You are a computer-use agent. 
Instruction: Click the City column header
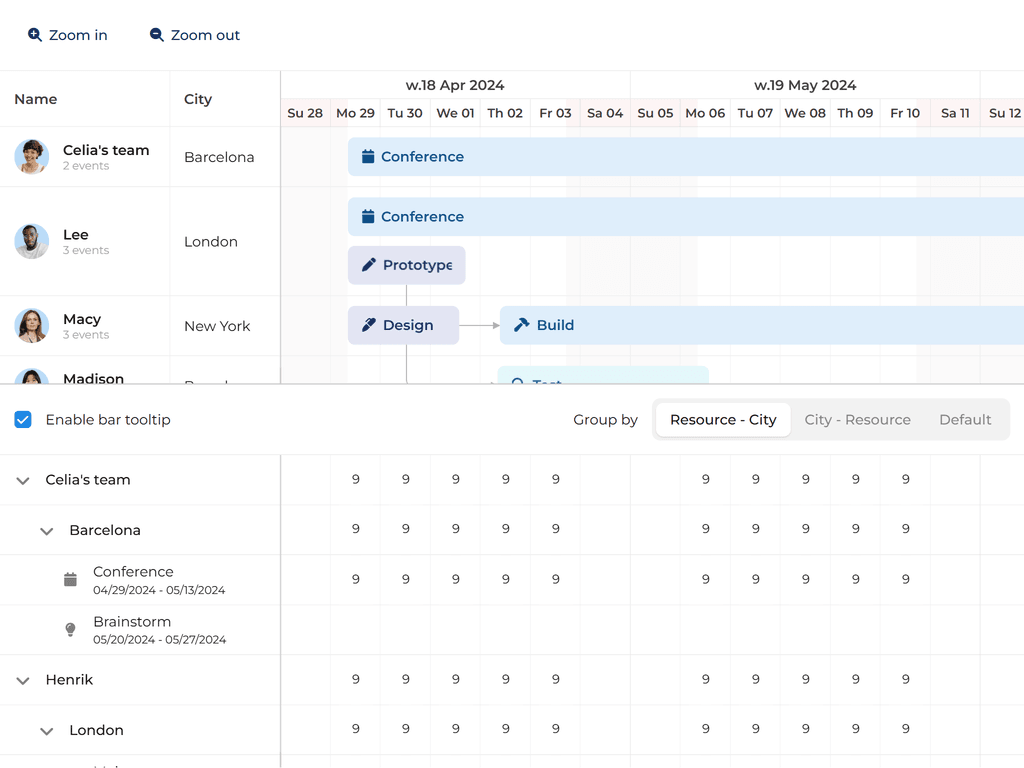coord(198,99)
